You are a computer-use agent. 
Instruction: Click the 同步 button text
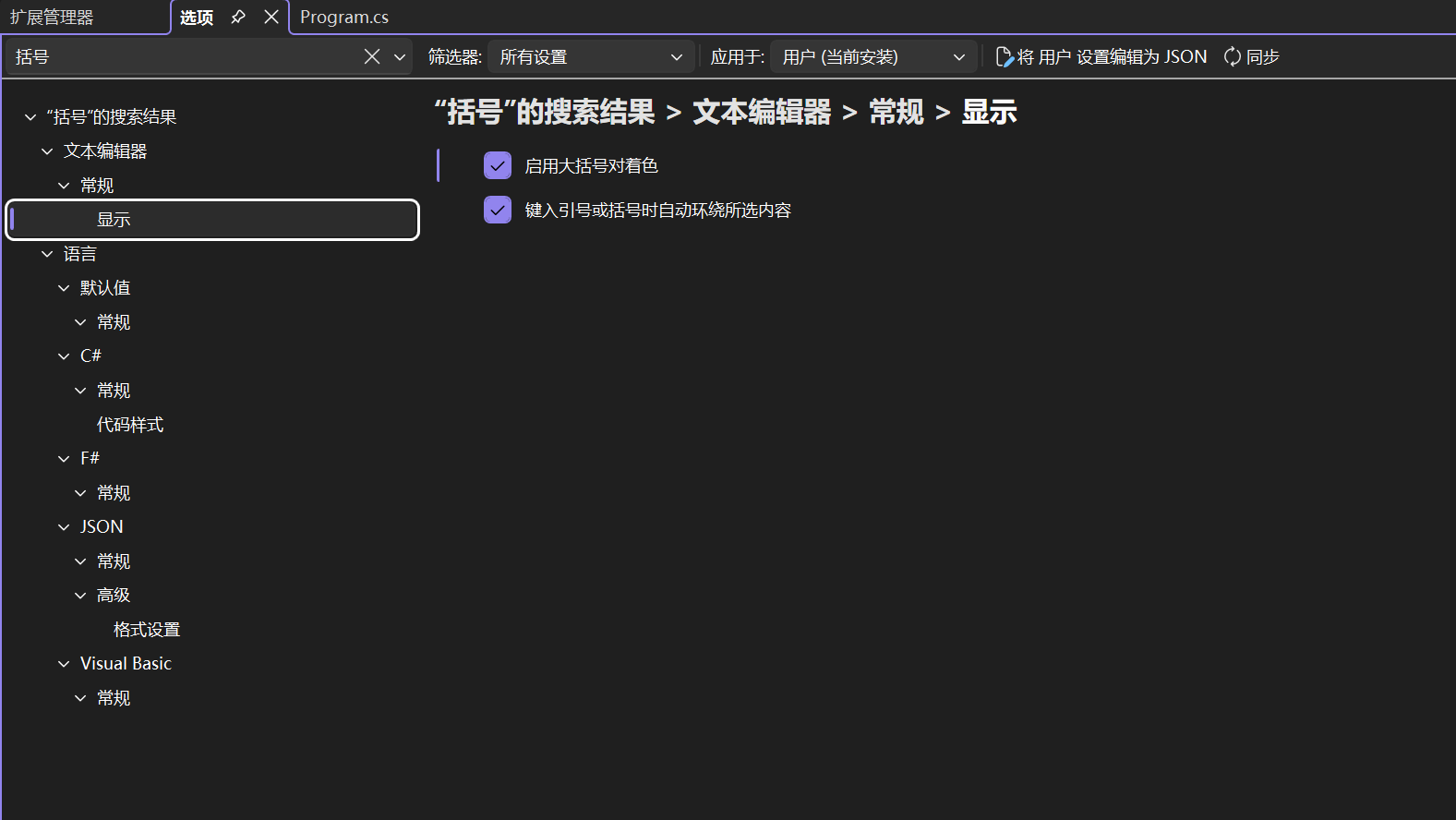click(x=1262, y=57)
